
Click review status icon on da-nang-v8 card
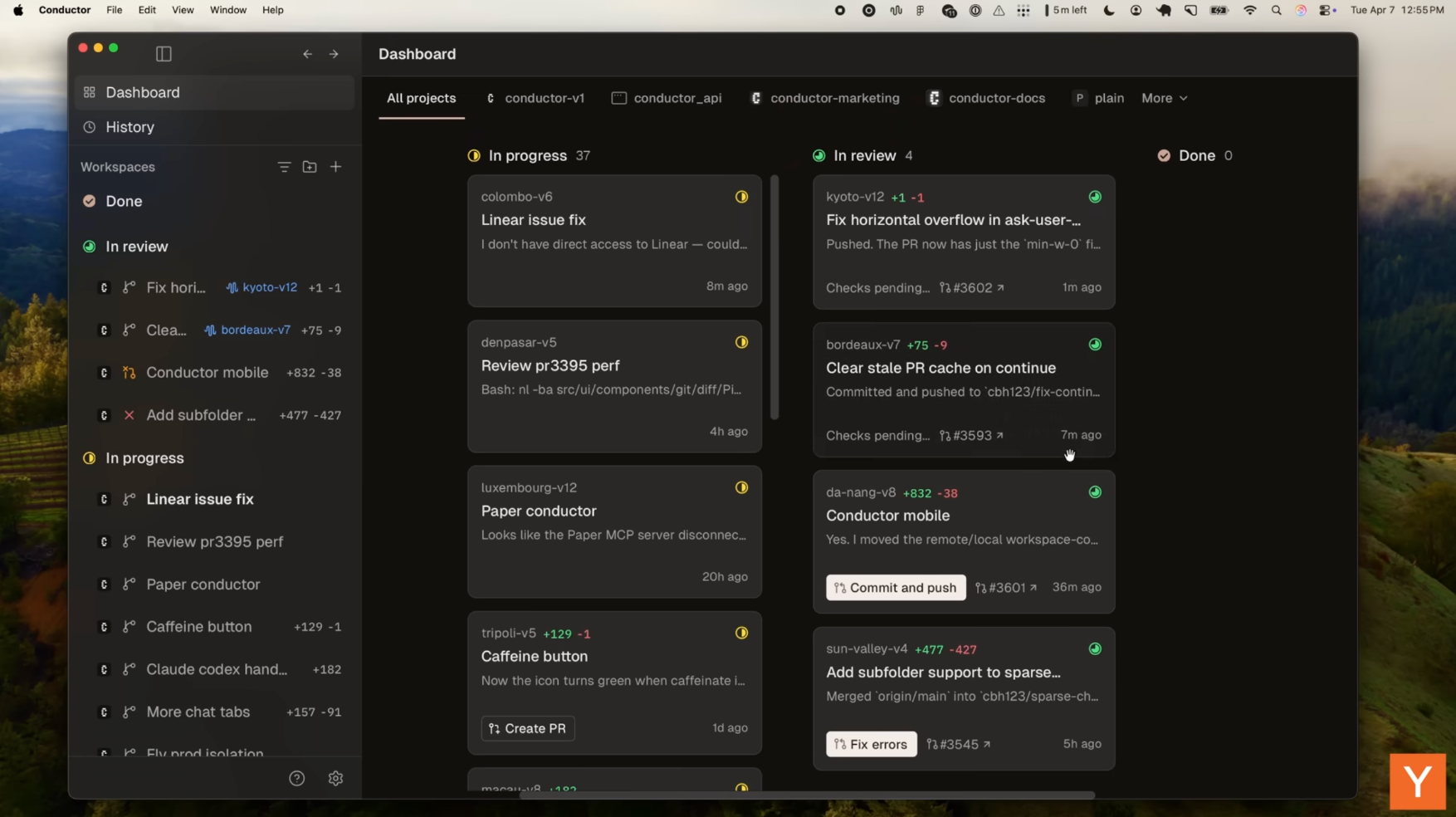pyautogui.click(x=1095, y=492)
